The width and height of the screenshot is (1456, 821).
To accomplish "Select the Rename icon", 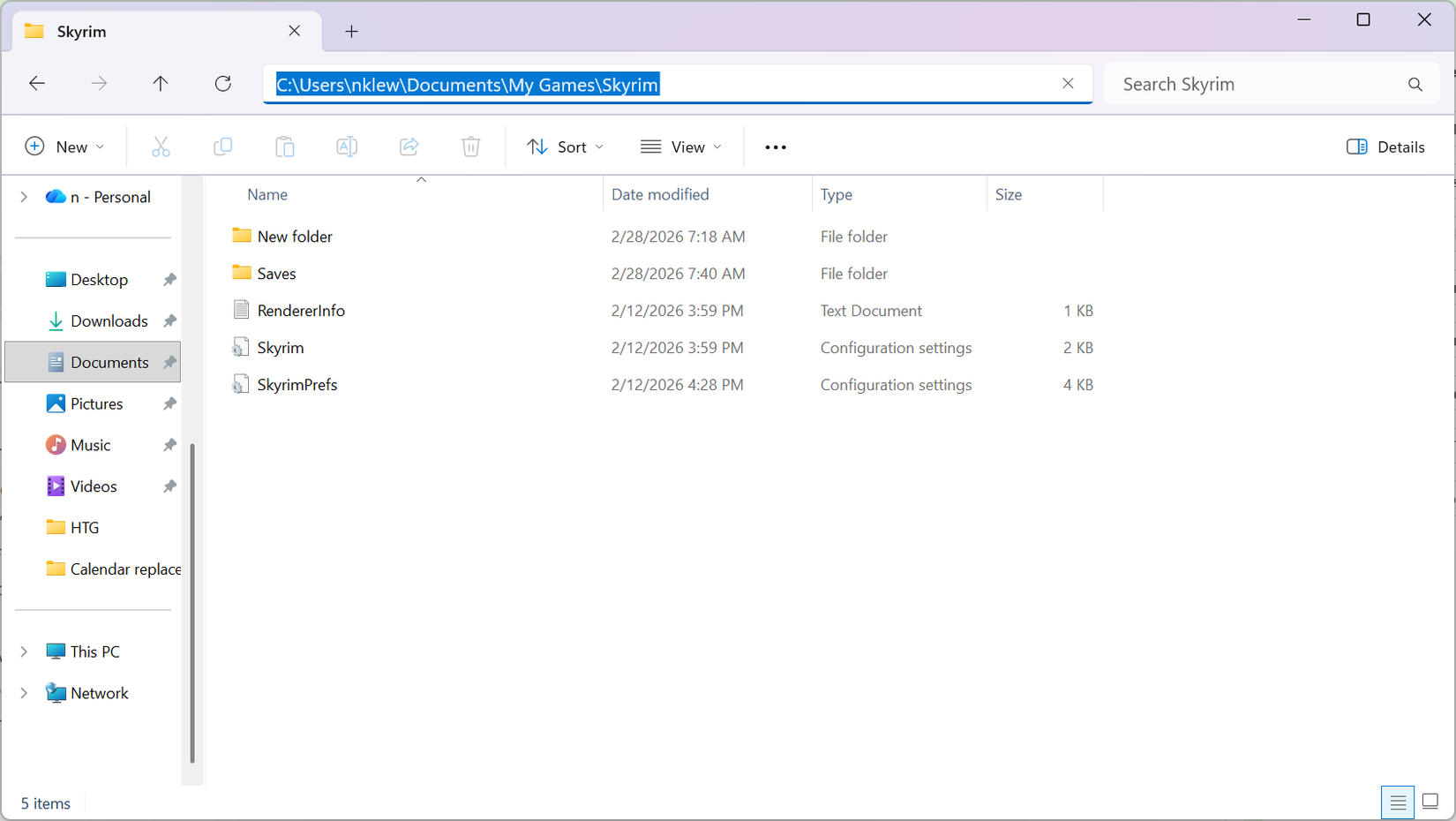I will (346, 147).
